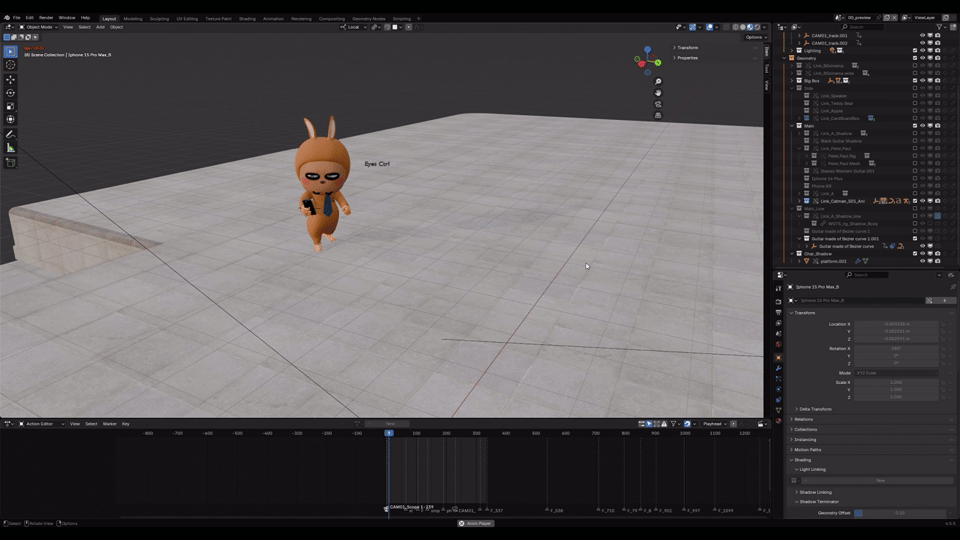Switch to the Geometry Nodes workspace tab
This screenshot has width=960, height=540.
(369, 18)
